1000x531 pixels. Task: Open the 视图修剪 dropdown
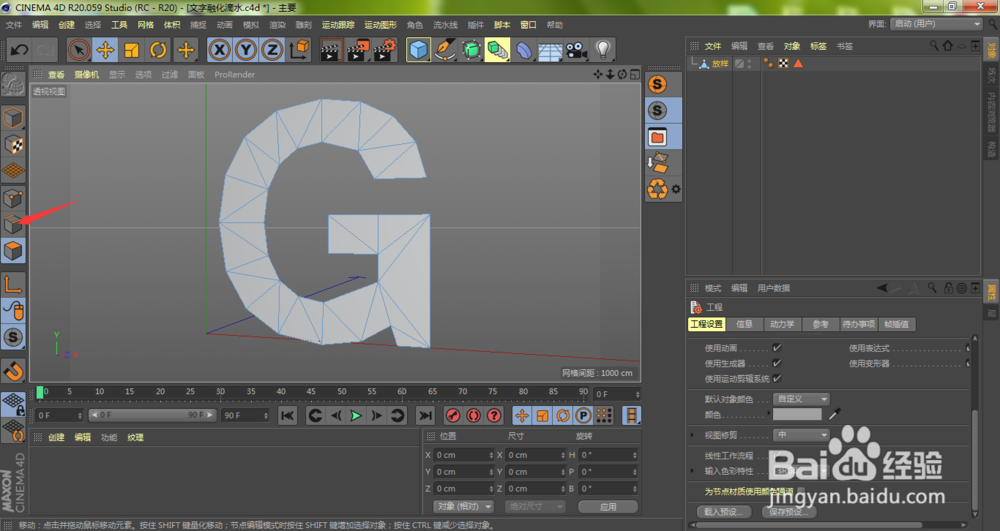802,435
